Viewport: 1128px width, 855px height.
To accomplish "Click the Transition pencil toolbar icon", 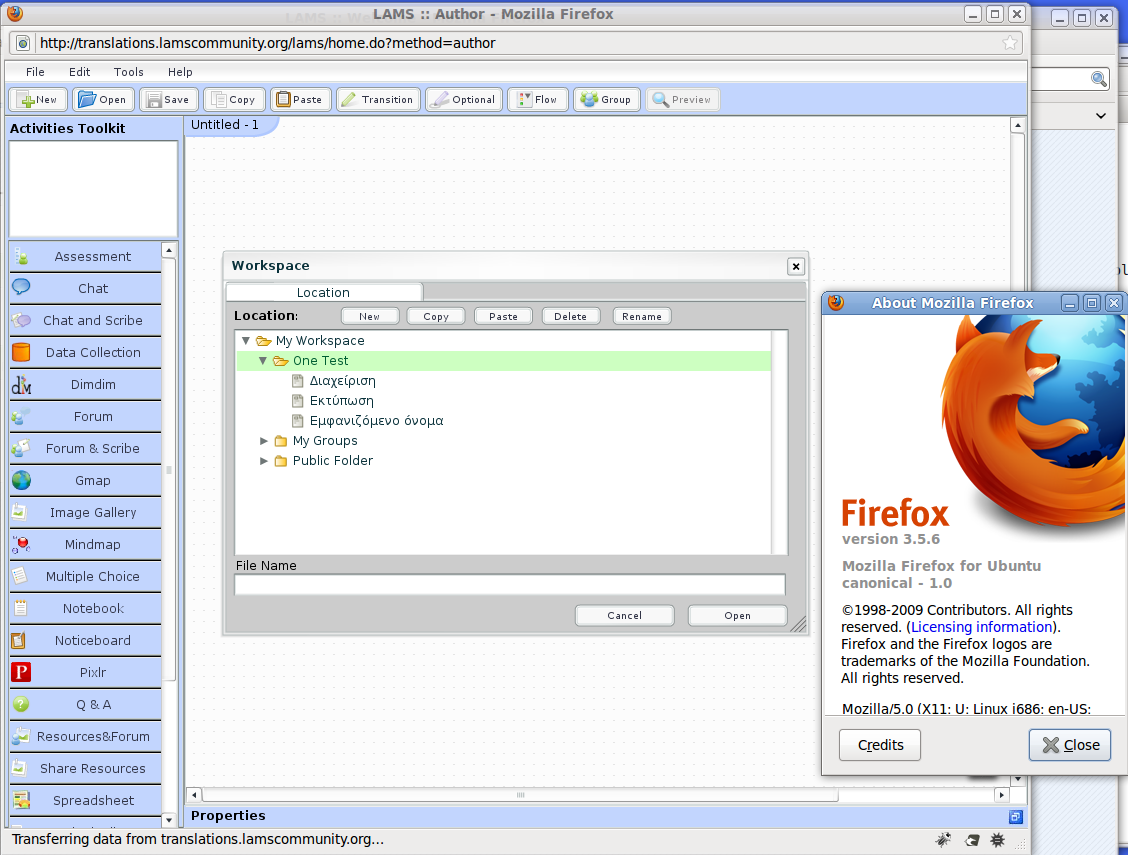I will coord(348,100).
